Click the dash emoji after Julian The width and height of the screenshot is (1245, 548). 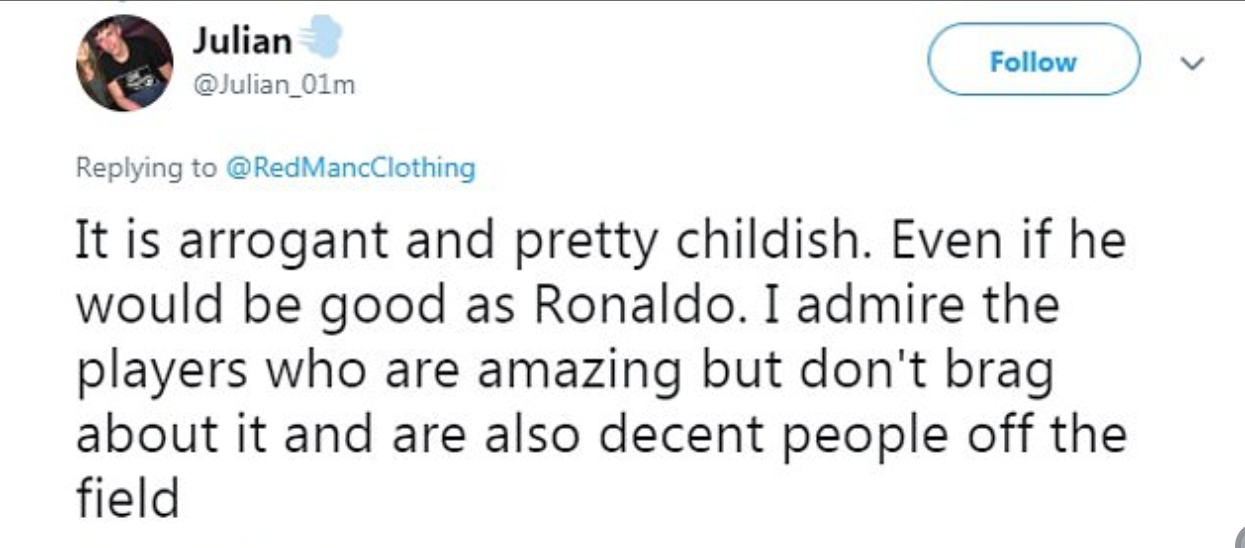click(x=319, y=40)
